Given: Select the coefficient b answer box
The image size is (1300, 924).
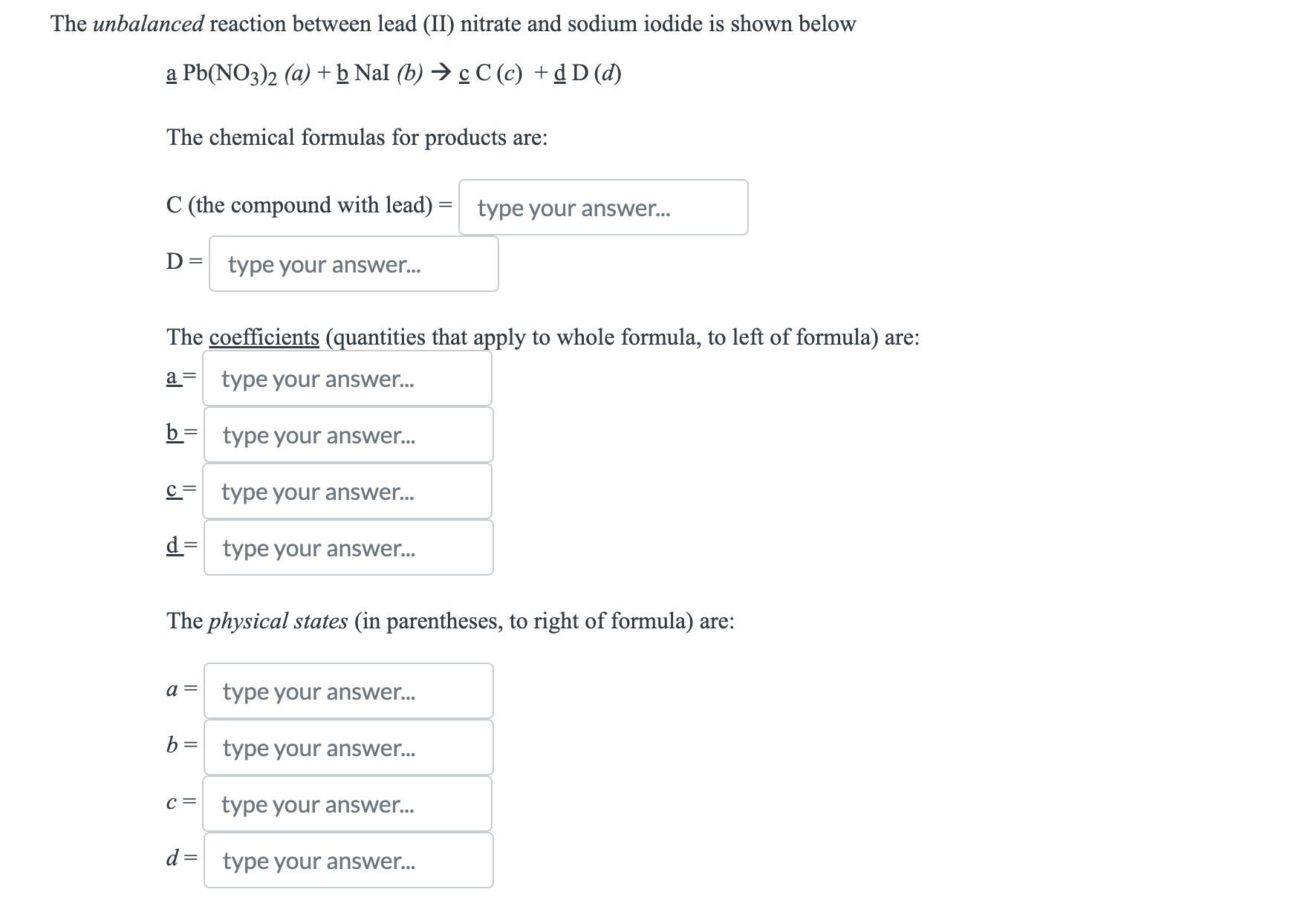Looking at the screenshot, I should point(348,435).
